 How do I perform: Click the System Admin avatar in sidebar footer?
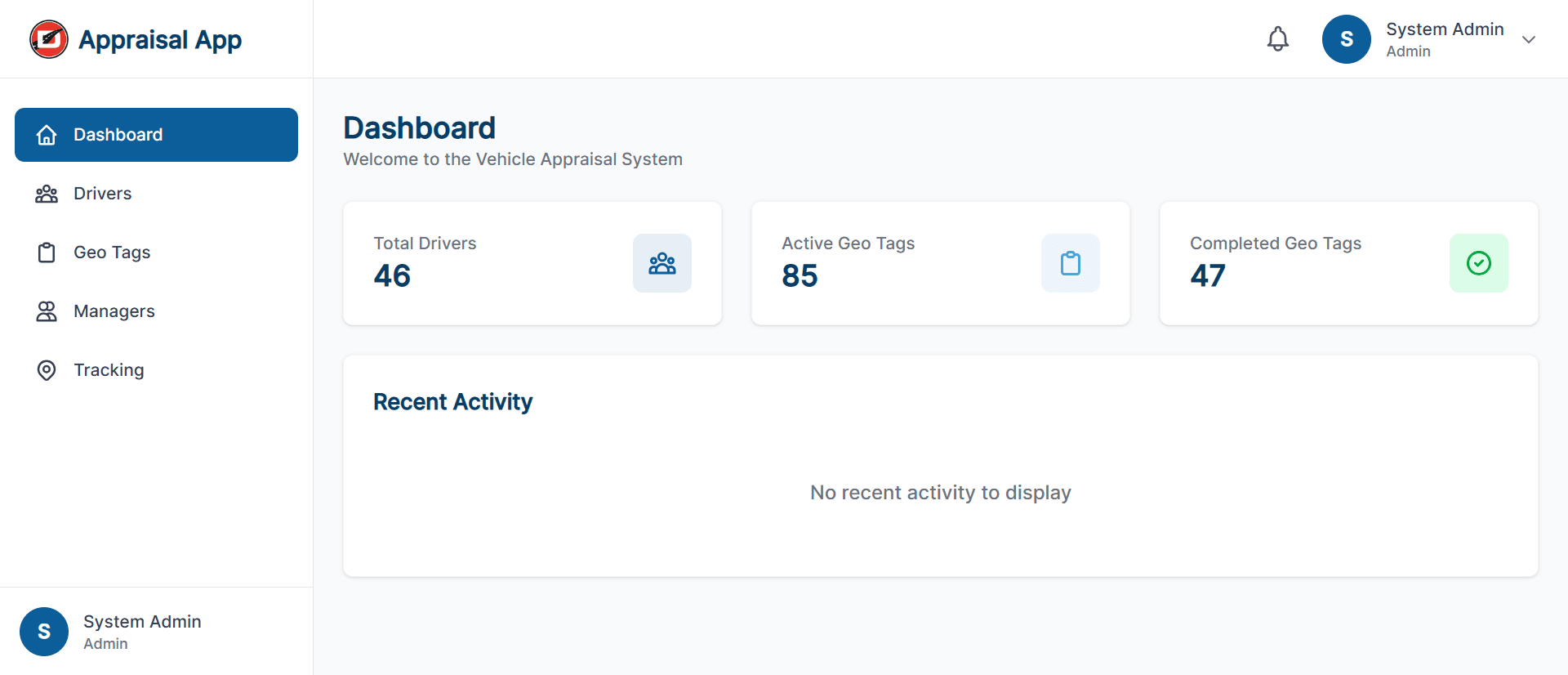point(43,631)
